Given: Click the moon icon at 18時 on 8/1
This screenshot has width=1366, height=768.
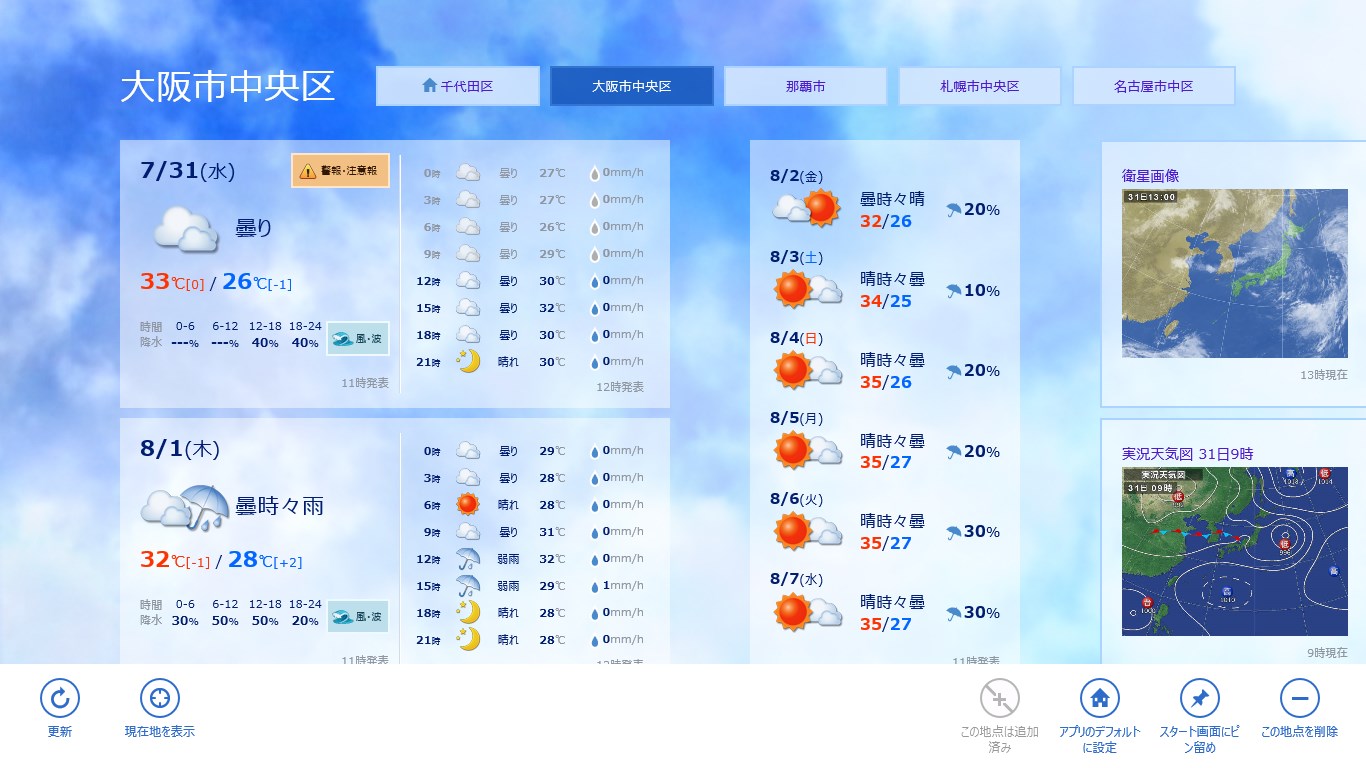Looking at the screenshot, I should click(x=468, y=612).
